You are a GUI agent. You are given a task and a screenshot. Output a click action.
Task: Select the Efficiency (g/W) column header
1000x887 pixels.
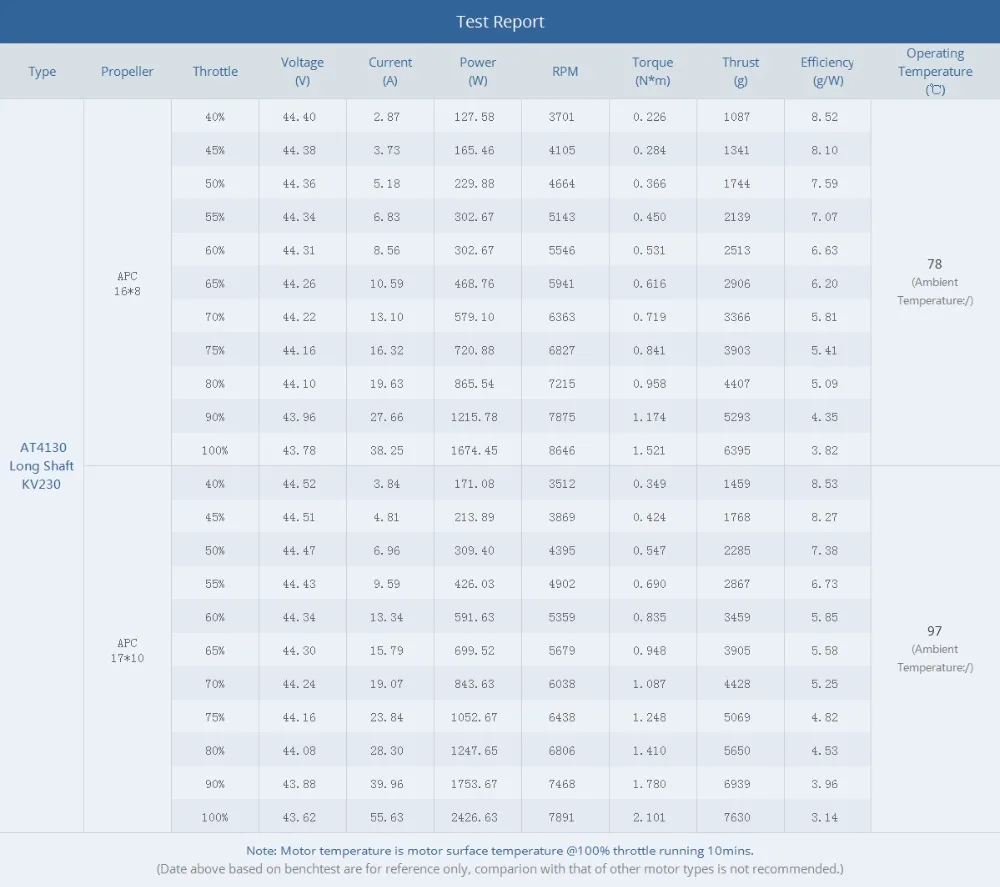pyautogui.click(x=827, y=71)
